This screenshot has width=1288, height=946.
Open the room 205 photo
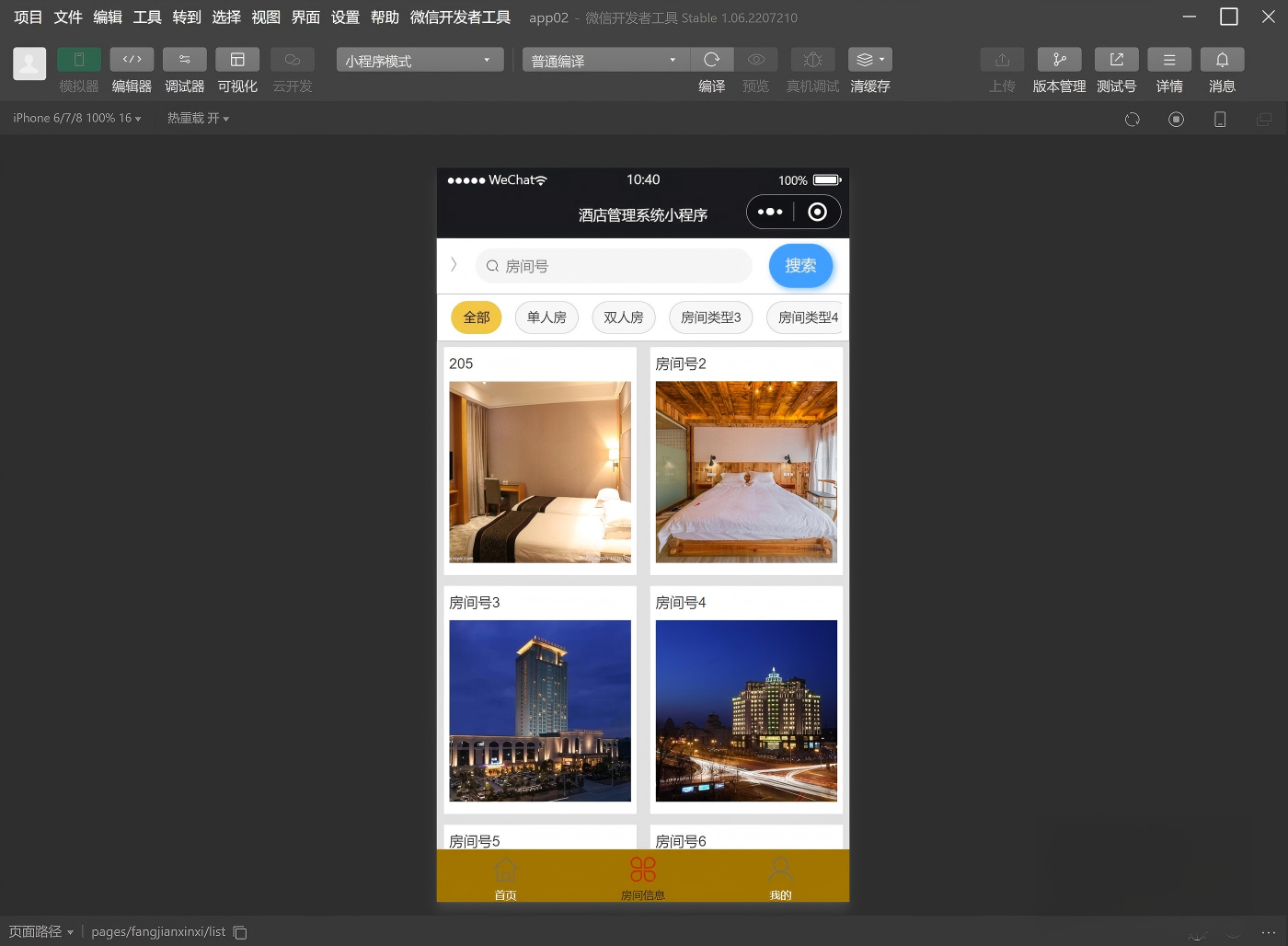(x=540, y=472)
